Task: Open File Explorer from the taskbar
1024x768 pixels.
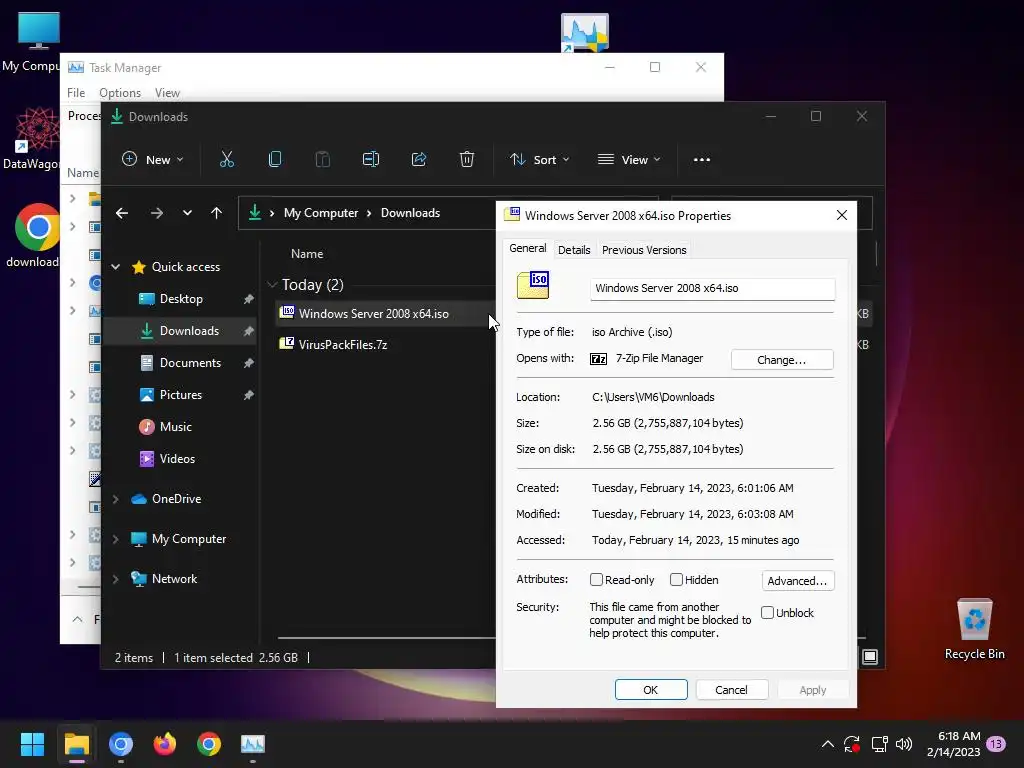Action: (x=76, y=744)
